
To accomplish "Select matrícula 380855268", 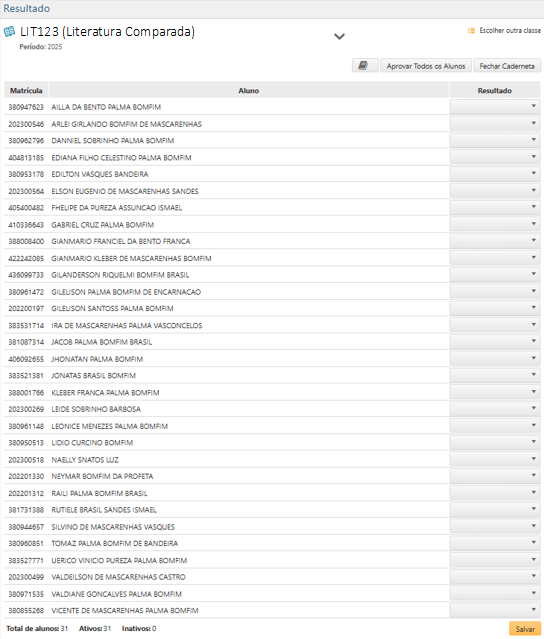I will pyautogui.click(x=26, y=610).
